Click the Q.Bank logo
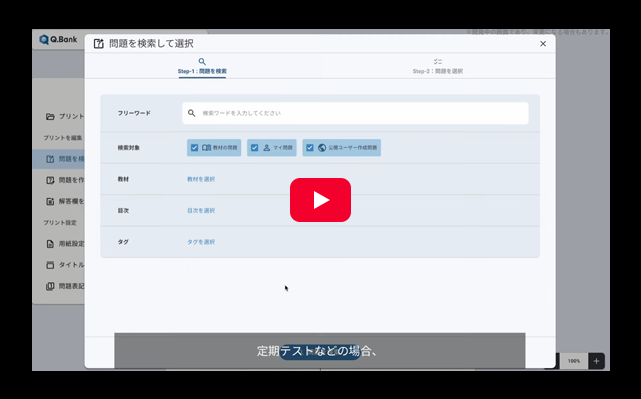 point(58,40)
